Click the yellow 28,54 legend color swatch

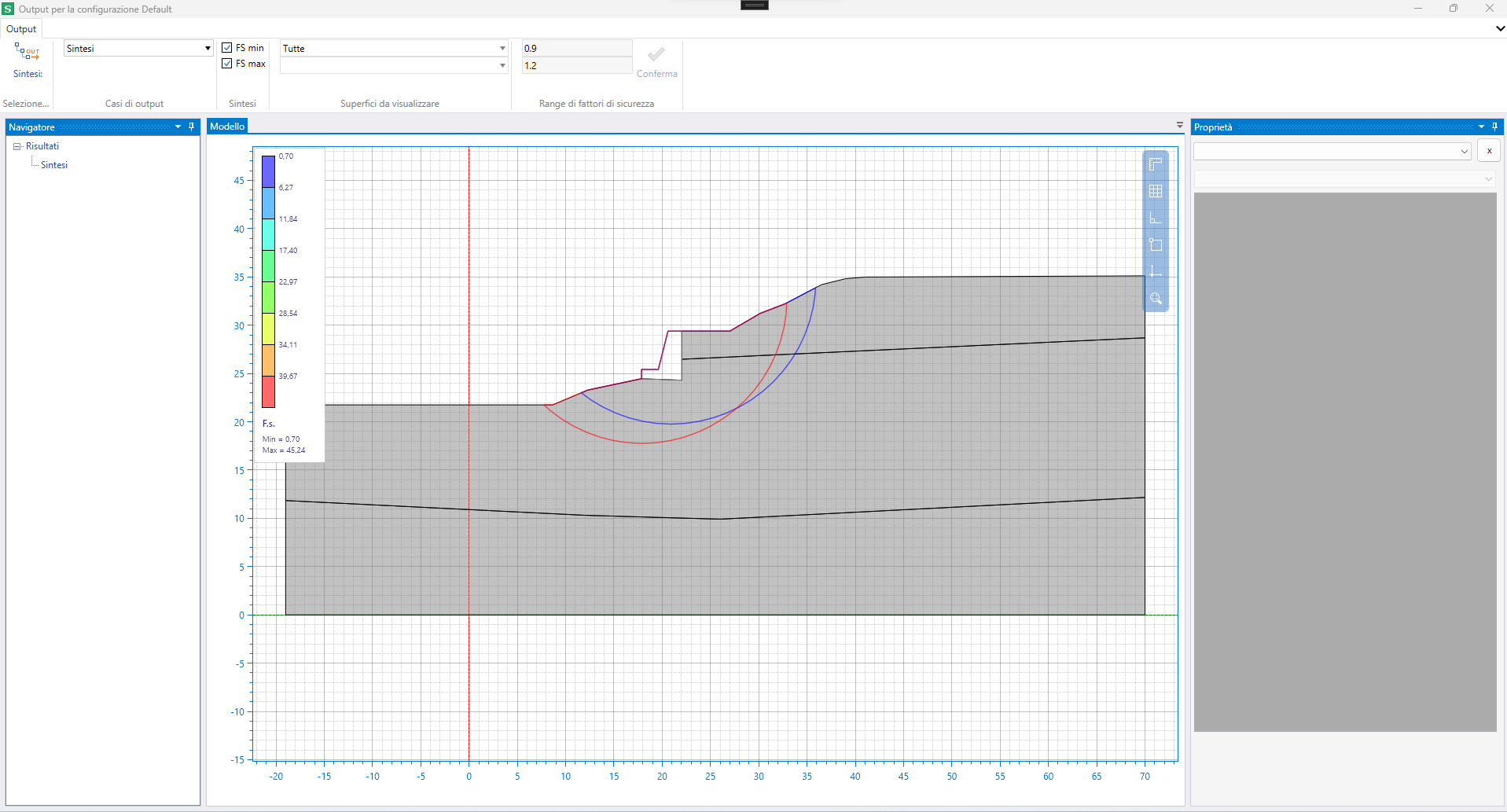click(268, 329)
